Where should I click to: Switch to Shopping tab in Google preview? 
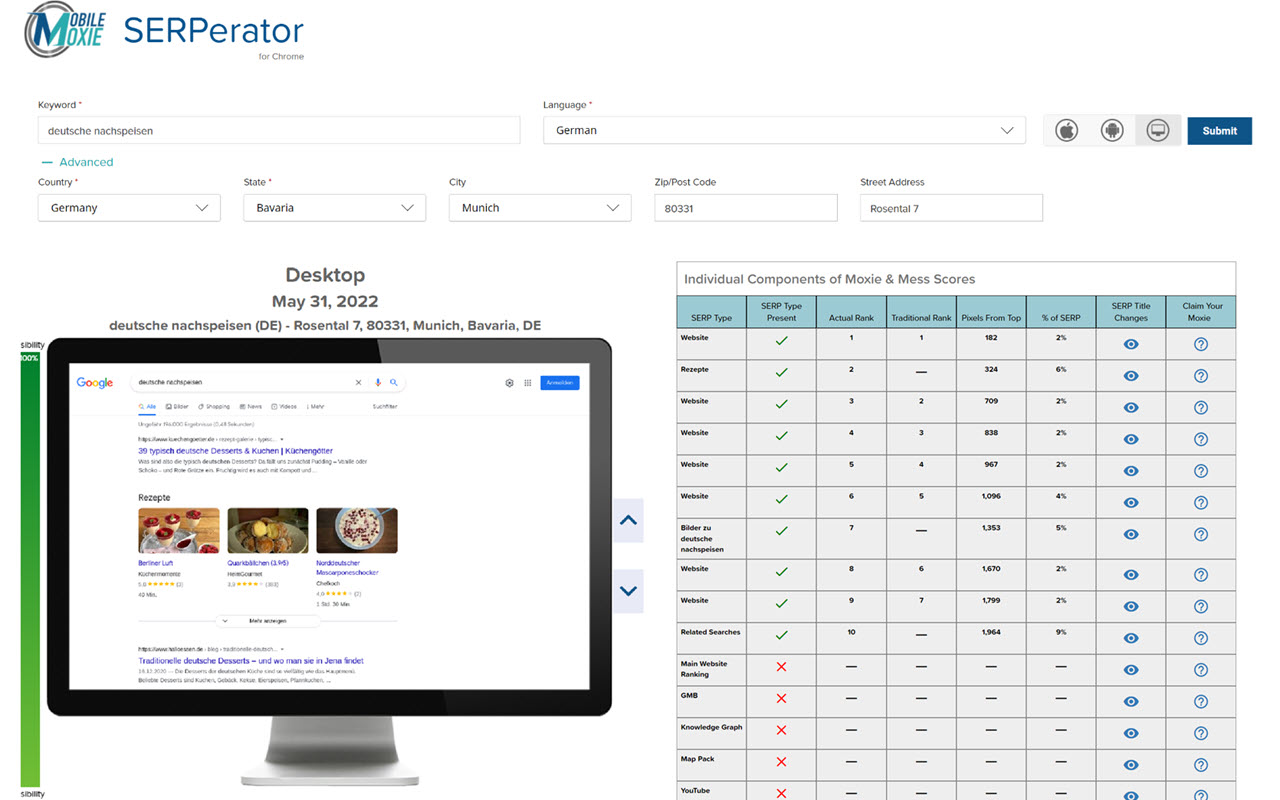click(215, 407)
